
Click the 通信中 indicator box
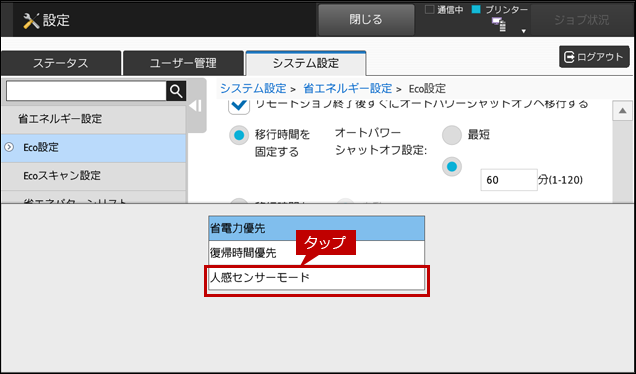pos(429,10)
